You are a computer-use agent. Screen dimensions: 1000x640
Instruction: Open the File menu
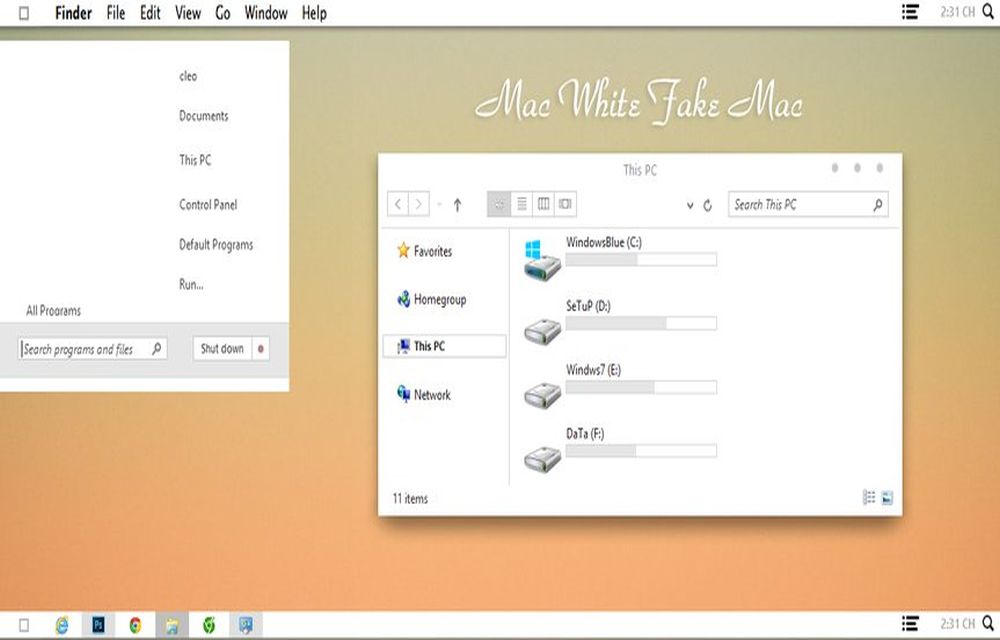115,13
